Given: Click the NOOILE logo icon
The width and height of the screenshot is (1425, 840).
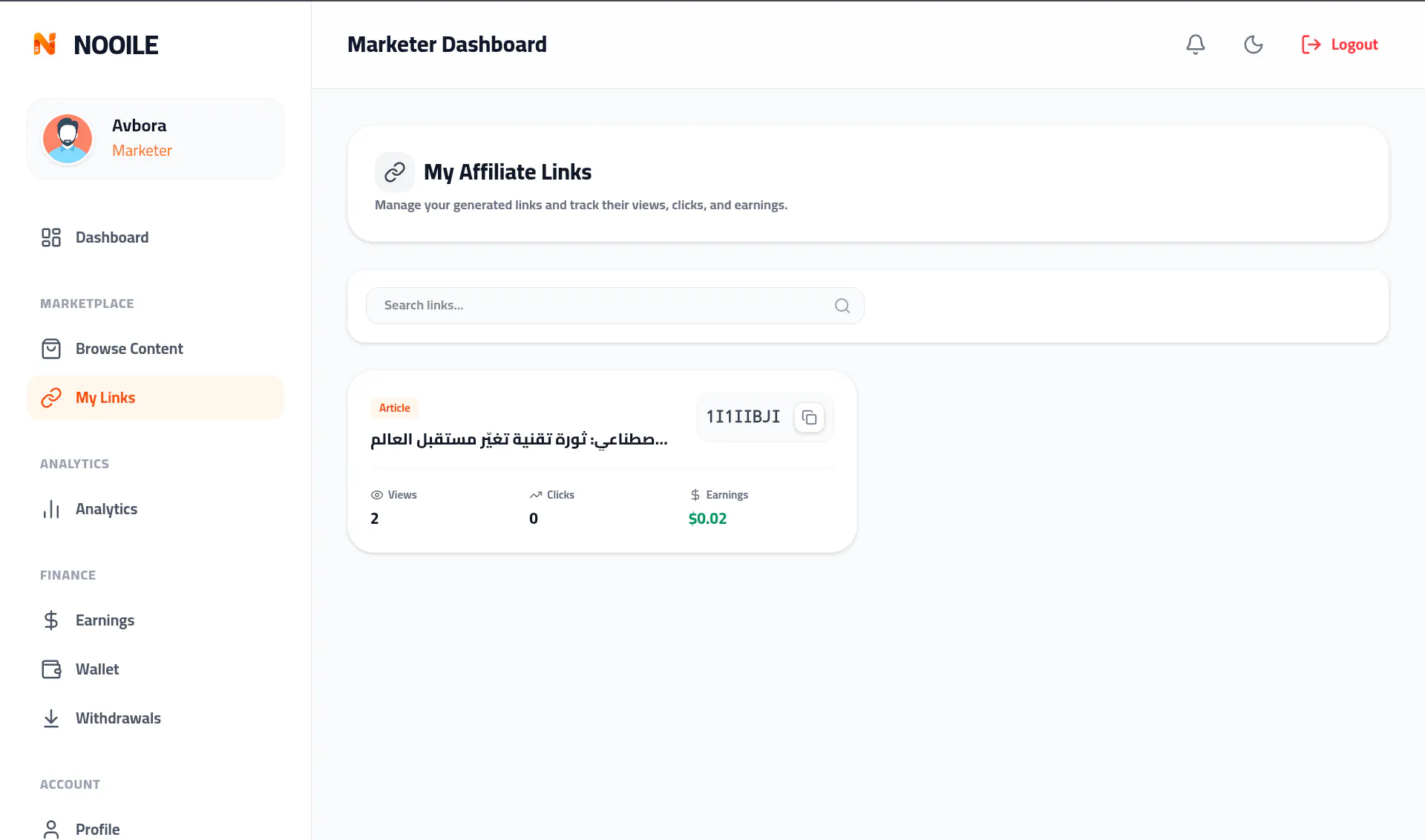Looking at the screenshot, I should click(45, 45).
